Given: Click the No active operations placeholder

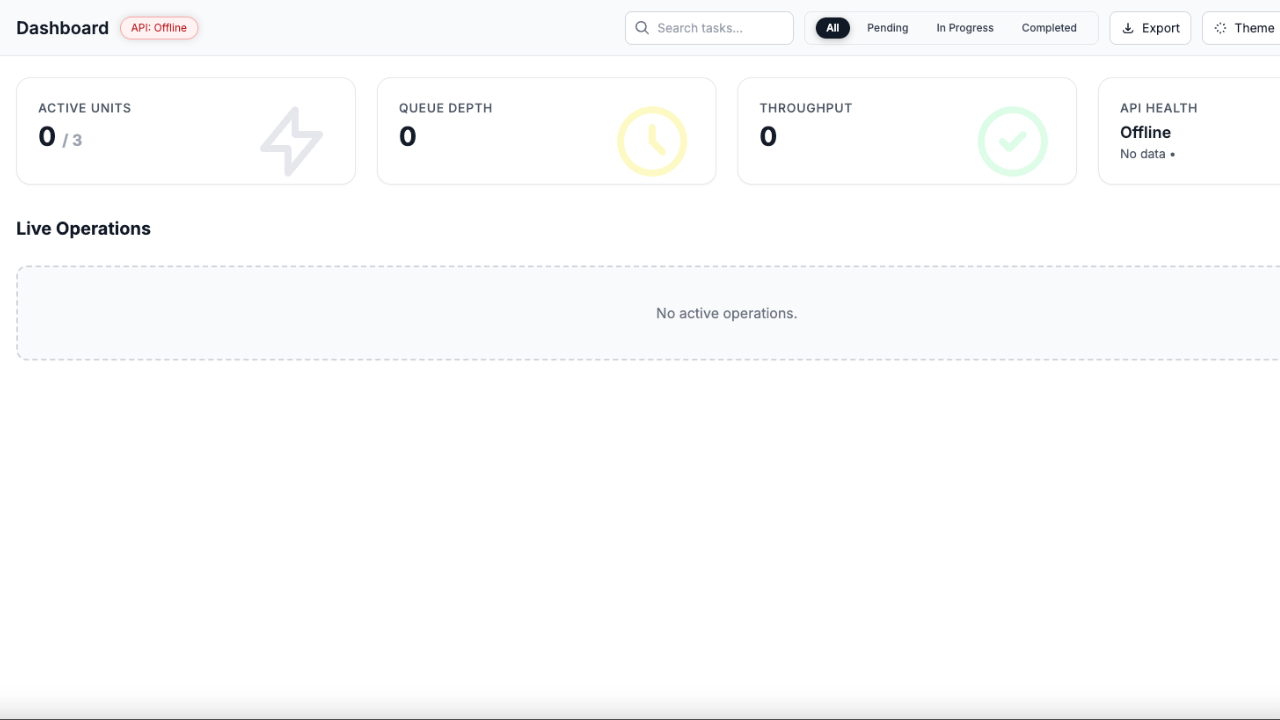Looking at the screenshot, I should point(726,313).
